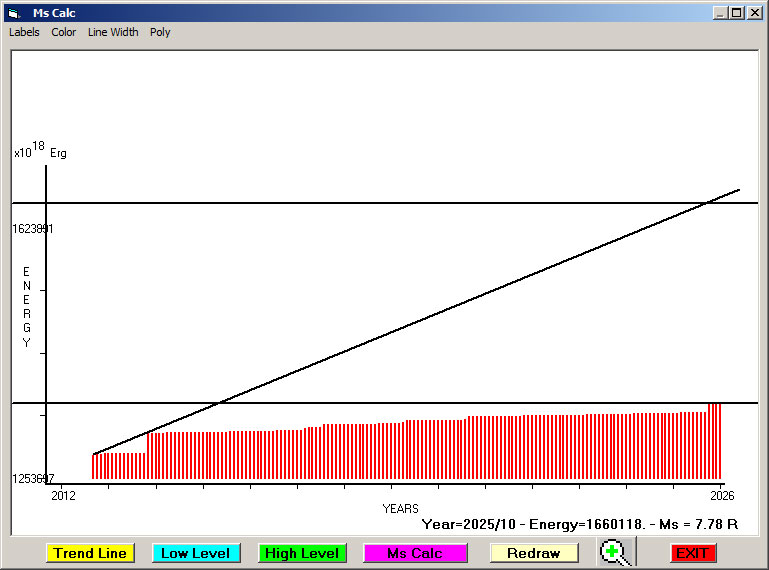Click the Ms Calc title bar icon

[x=13, y=13]
